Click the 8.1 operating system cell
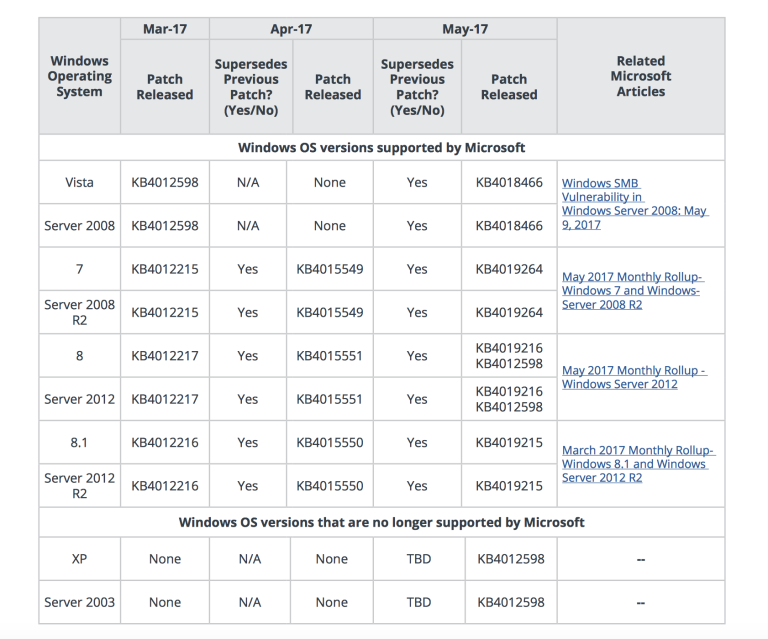 (79, 442)
